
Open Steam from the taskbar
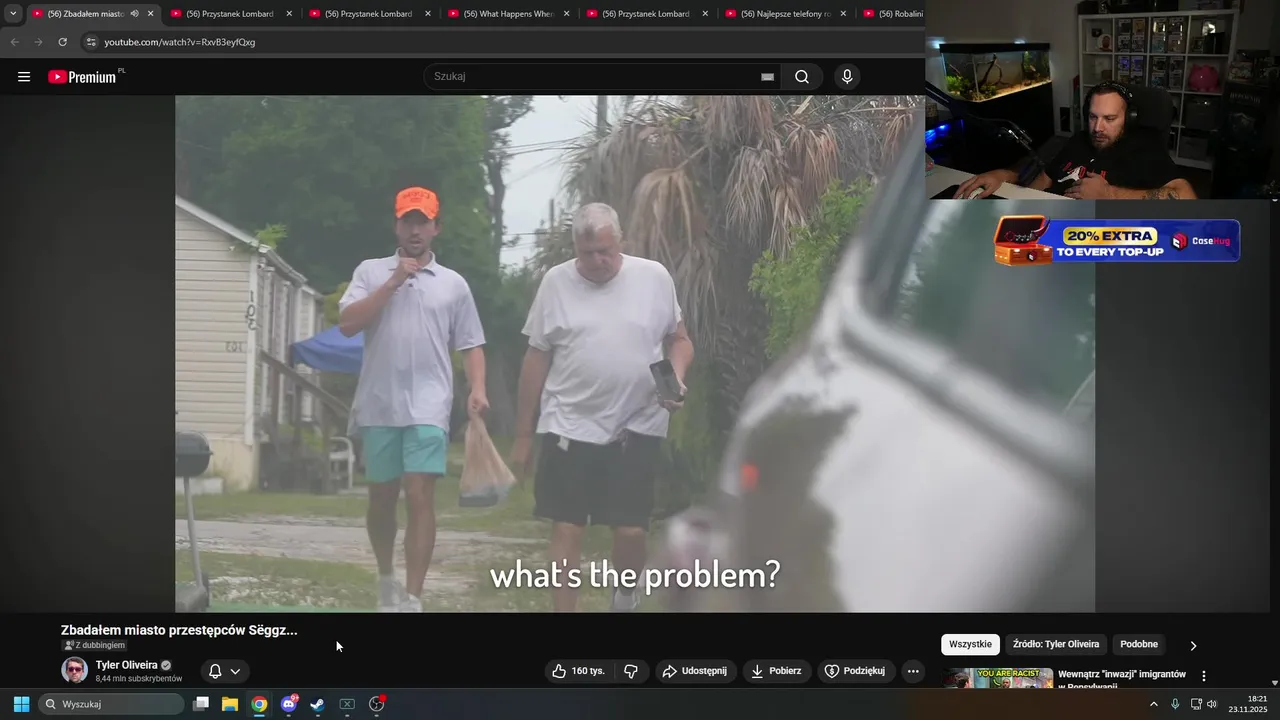click(x=318, y=704)
